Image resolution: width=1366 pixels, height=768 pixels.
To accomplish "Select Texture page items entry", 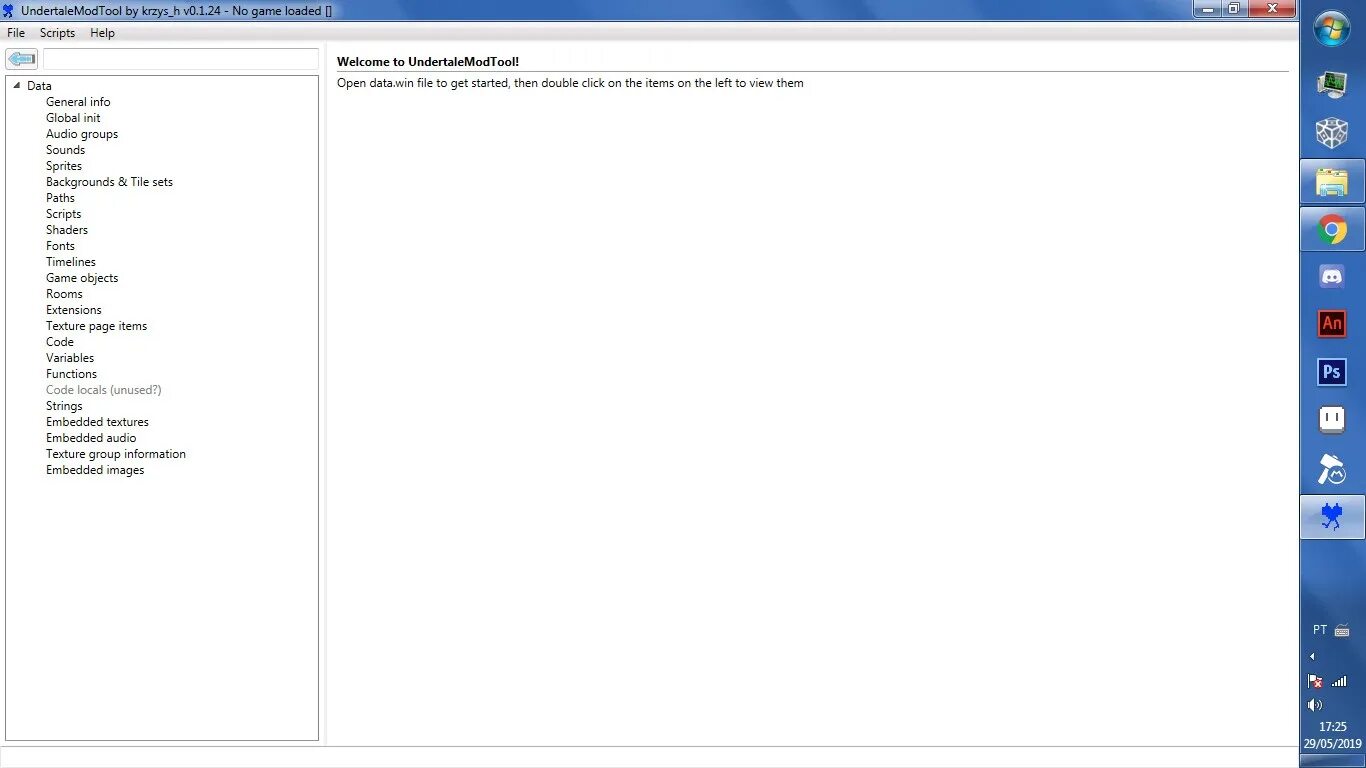I will [96, 326].
